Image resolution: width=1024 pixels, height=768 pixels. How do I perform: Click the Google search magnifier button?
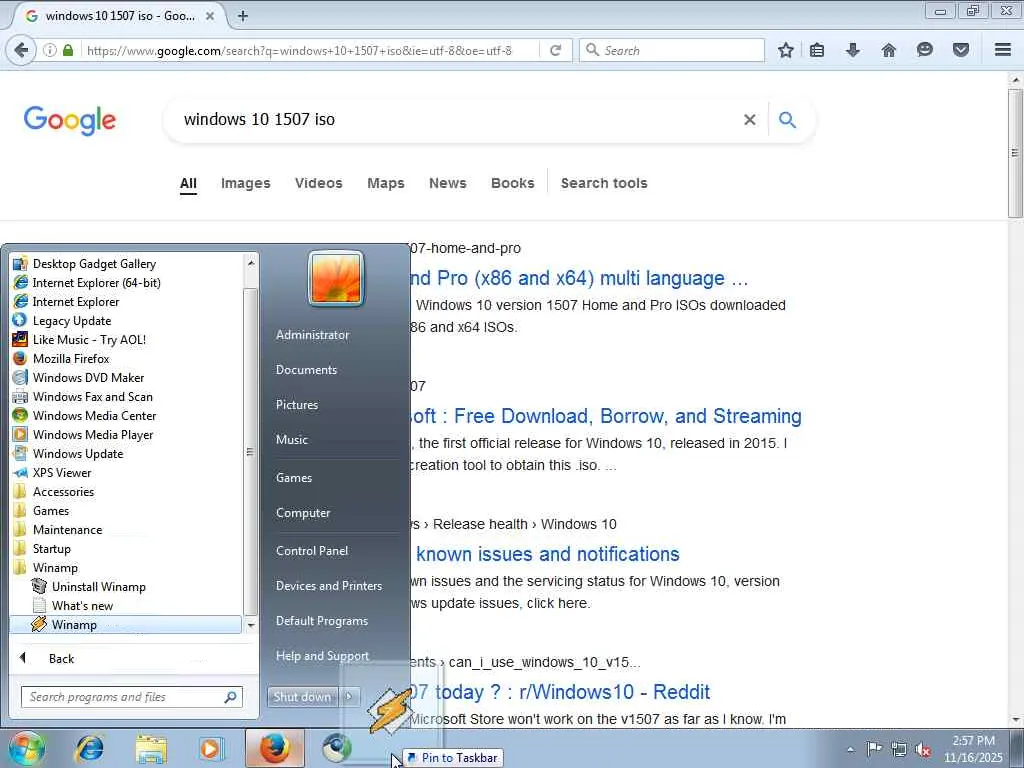click(788, 120)
